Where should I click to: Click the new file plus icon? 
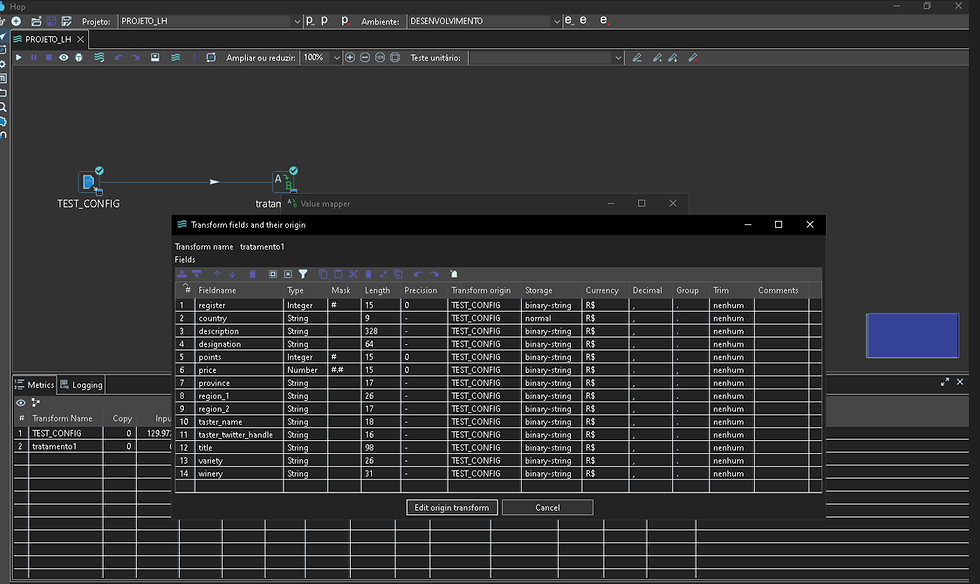[16, 21]
